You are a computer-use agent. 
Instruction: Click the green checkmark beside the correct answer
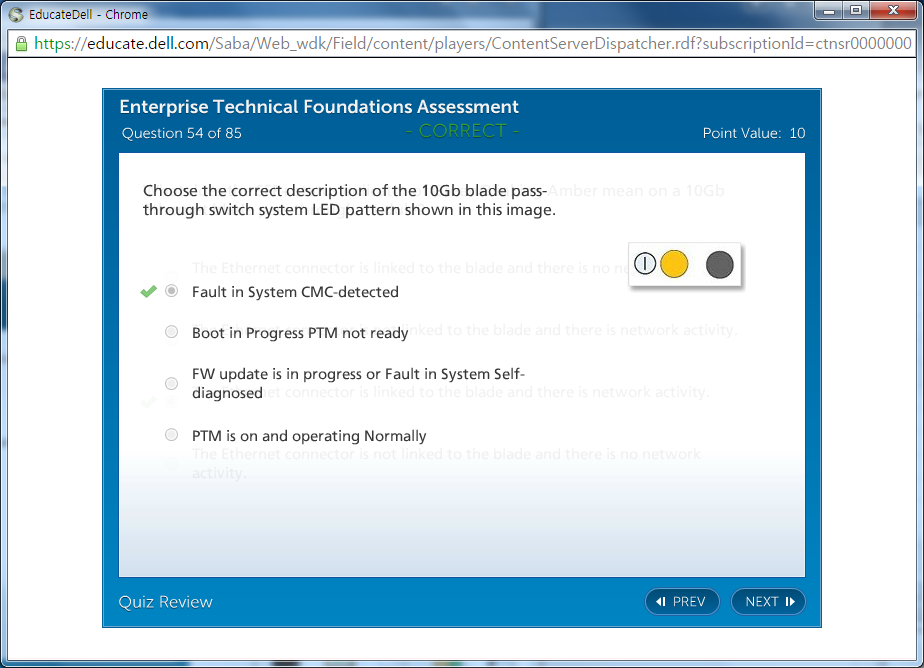[148, 292]
